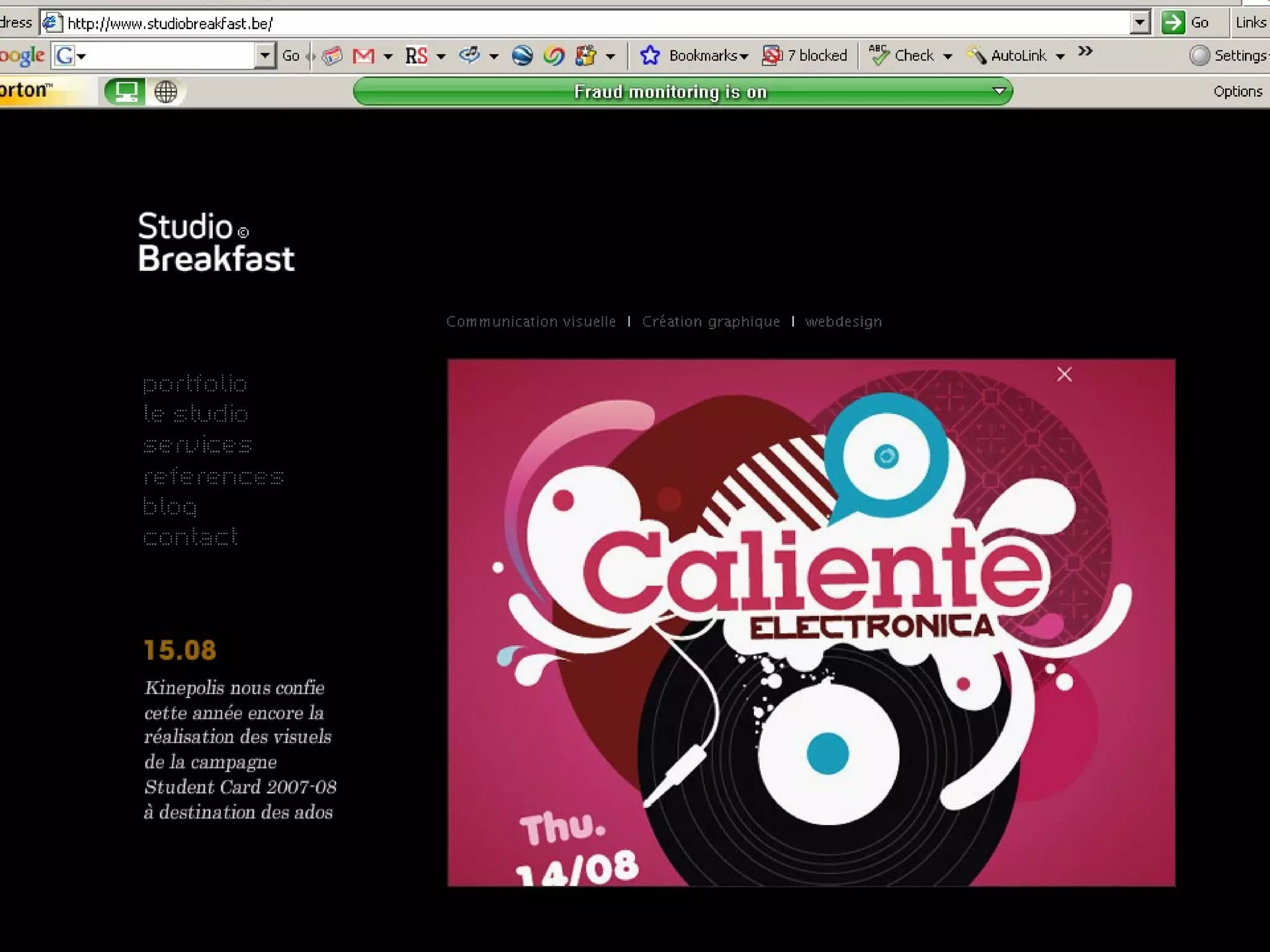Click the Bookmarks star icon

(650, 56)
